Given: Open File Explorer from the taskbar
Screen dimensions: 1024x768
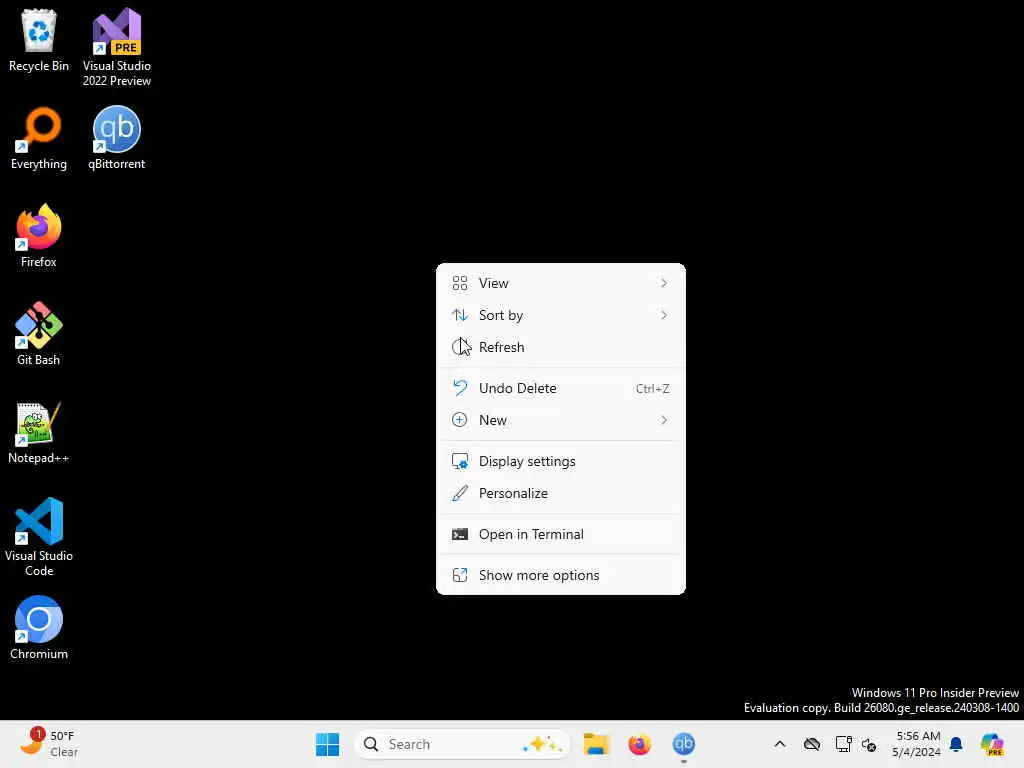Looking at the screenshot, I should [x=596, y=744].
